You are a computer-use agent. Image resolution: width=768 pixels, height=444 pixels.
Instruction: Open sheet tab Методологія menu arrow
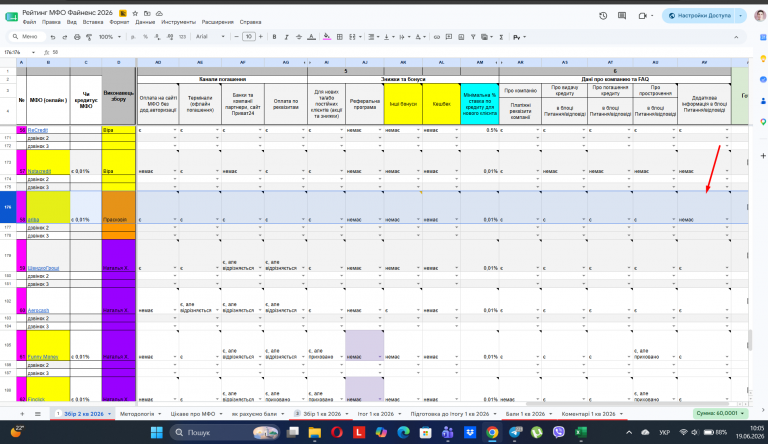tap(160, 414)
